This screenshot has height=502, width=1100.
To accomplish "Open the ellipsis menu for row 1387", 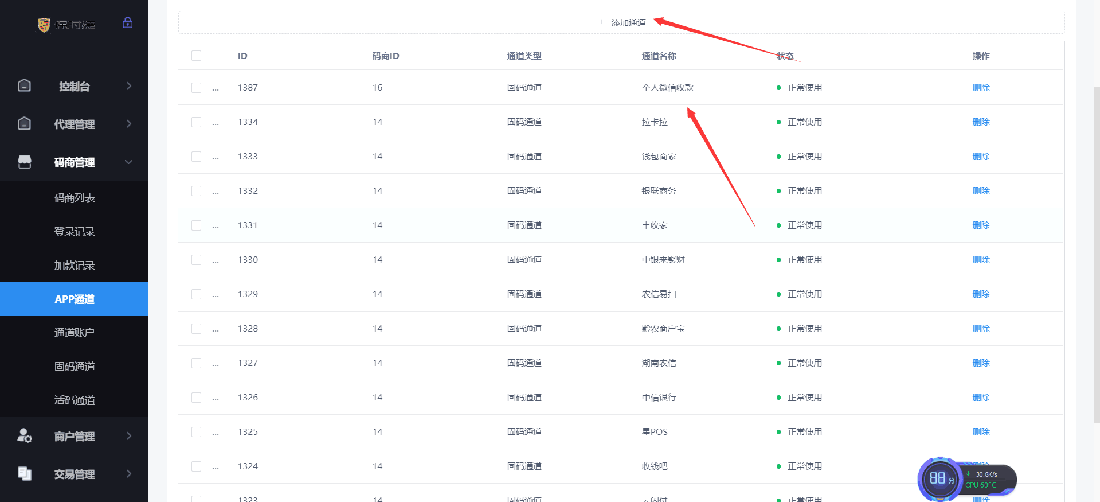I will (x=215, y=88).
